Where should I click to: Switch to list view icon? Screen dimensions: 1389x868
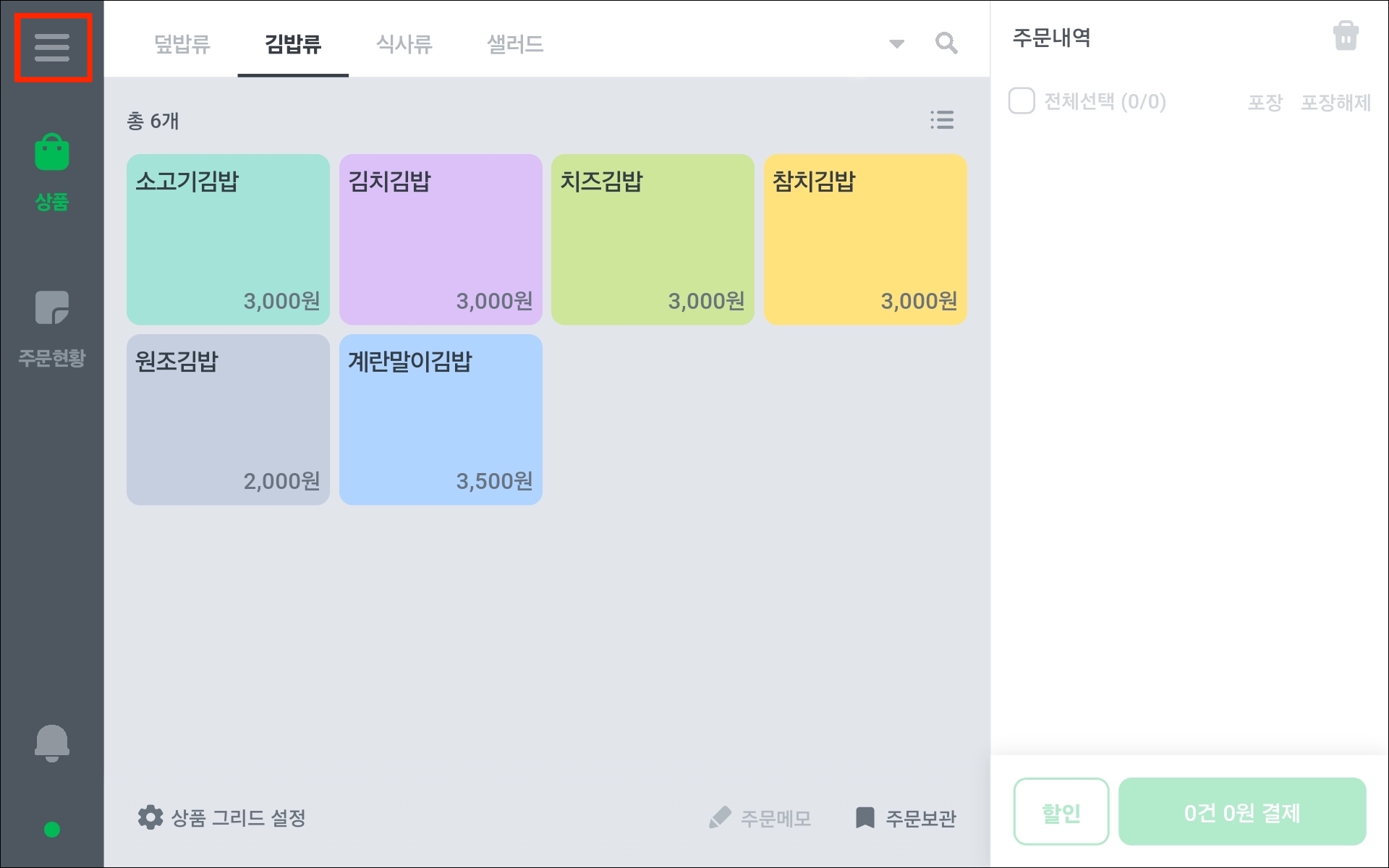click(x=942, y=120)
